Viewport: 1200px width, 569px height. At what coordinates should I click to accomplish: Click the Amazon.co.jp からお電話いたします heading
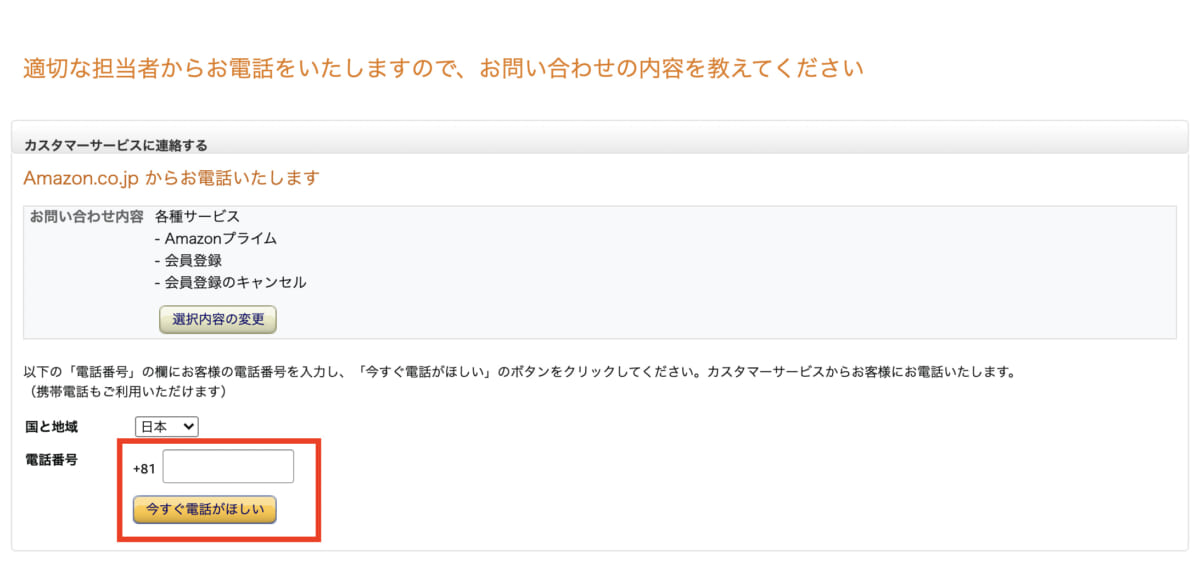point(171,179)
